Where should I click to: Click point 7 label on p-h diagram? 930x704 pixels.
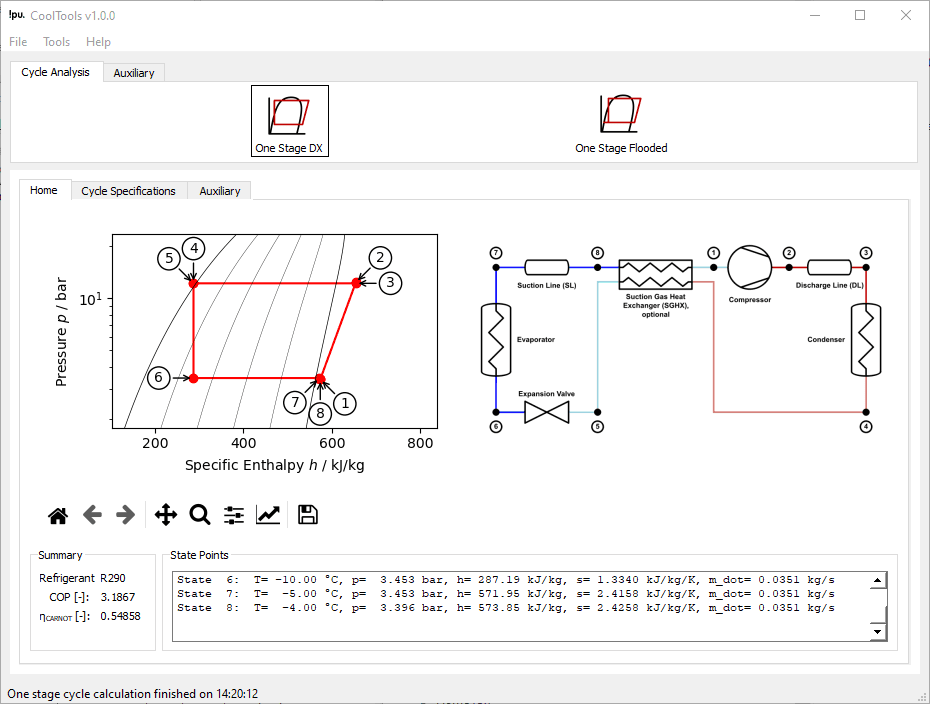[295, 403]
